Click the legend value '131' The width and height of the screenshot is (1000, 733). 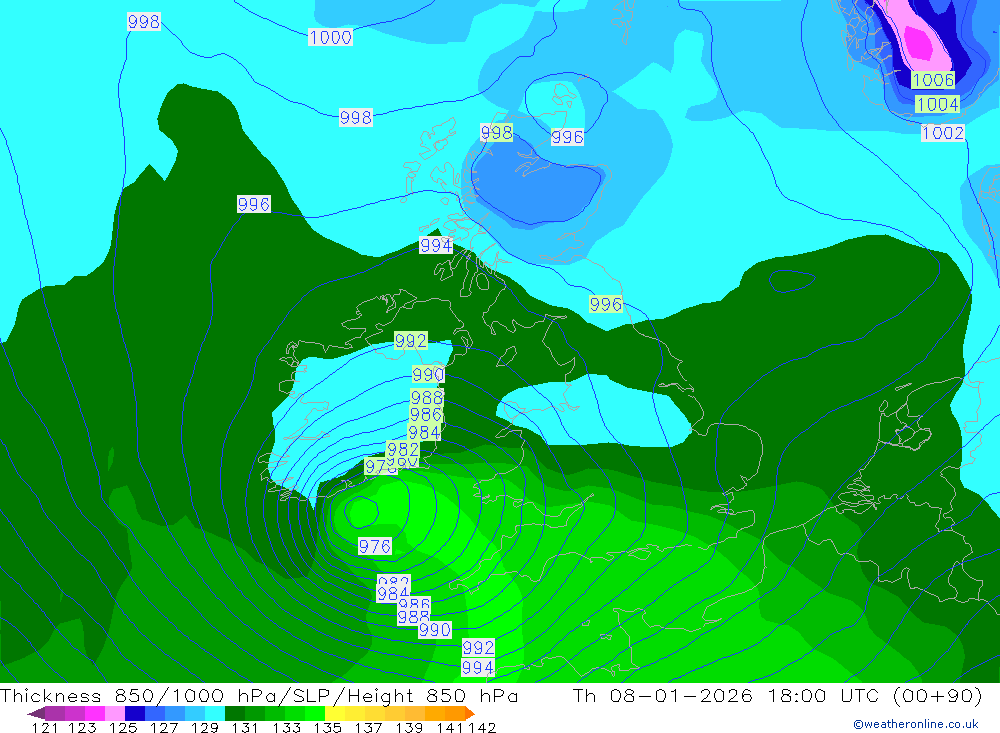[244, 727]
